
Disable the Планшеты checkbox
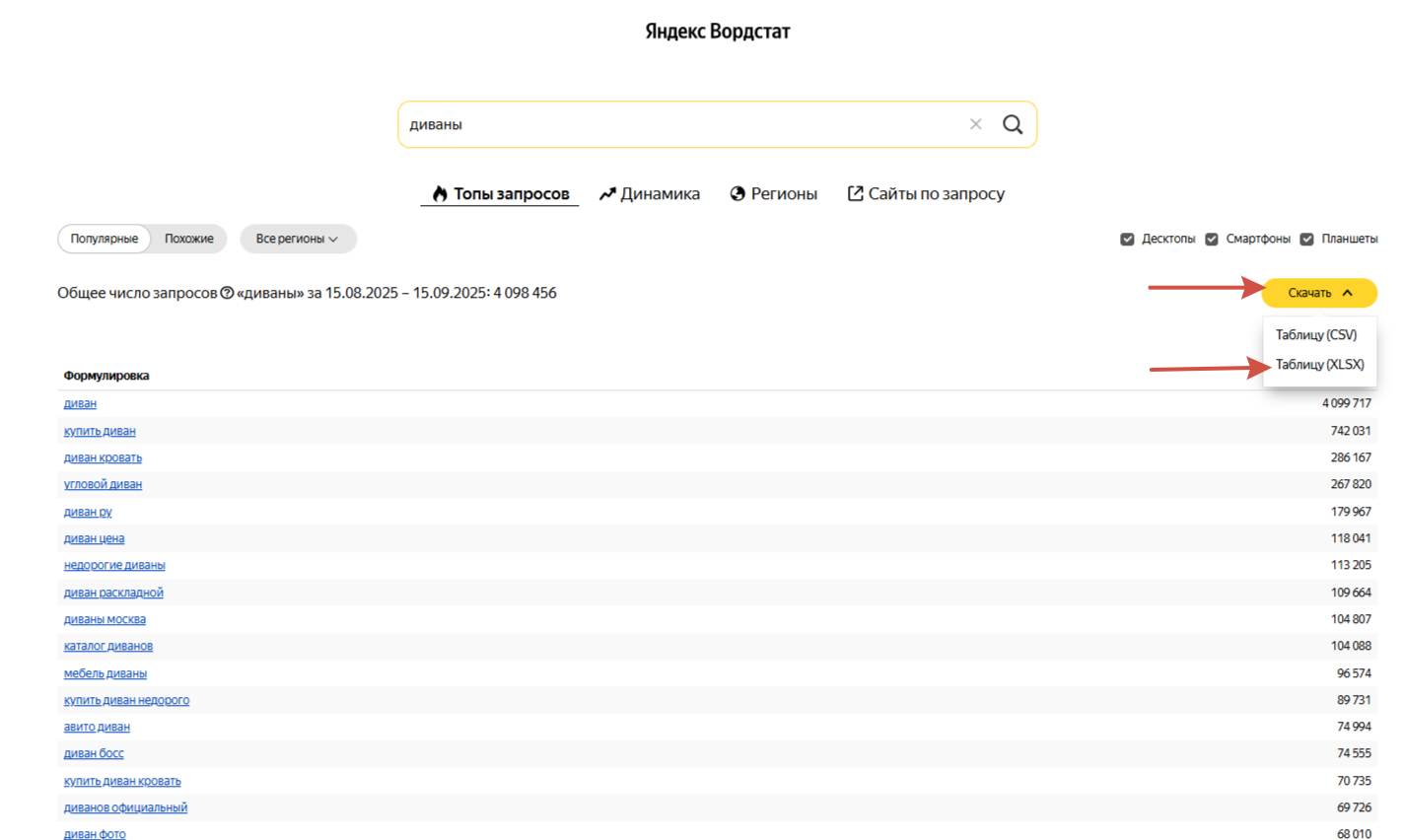1306,239
